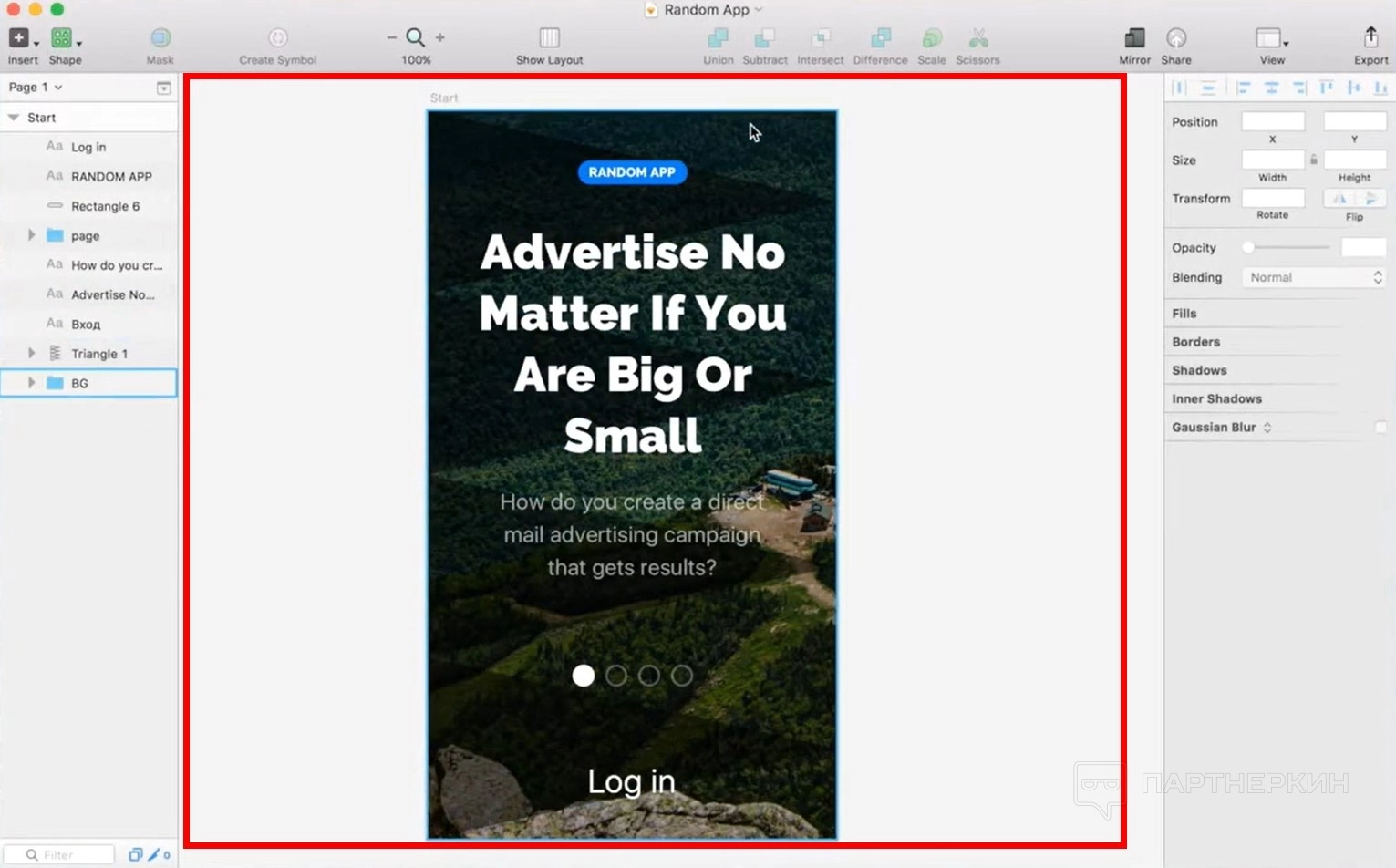Open the Blending mode Normal dropdown
The width and height of the screenshot is (1396, 868).
click(1314, 277)
